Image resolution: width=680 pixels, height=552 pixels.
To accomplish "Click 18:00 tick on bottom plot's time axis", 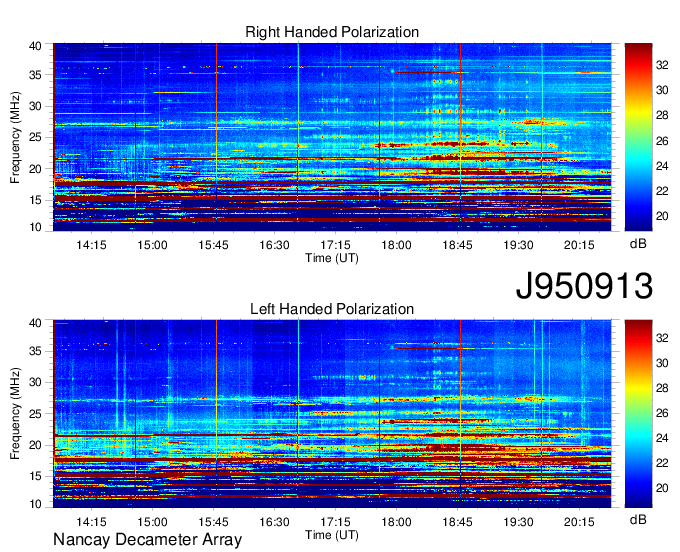I will [x=396, y=522].
